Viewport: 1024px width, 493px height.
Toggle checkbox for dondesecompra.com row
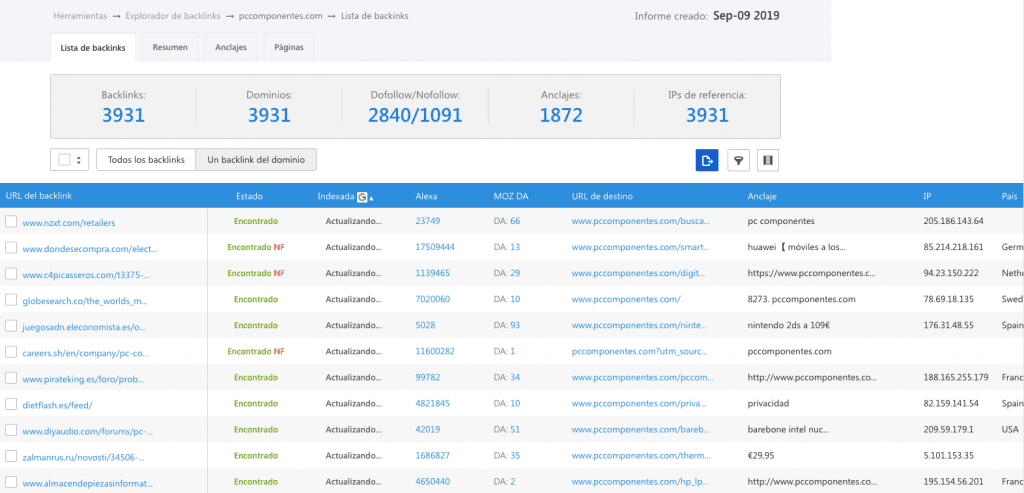10,247
